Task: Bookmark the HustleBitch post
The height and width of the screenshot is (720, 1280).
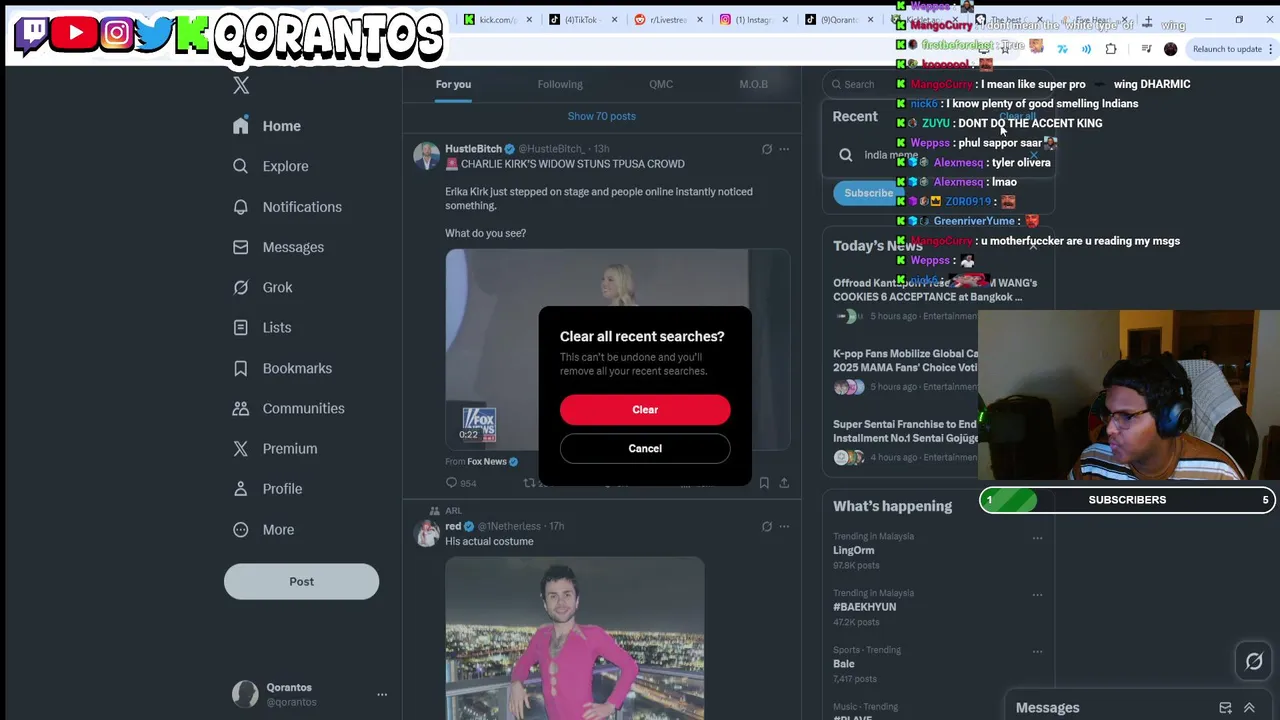Action: point(764,483)
